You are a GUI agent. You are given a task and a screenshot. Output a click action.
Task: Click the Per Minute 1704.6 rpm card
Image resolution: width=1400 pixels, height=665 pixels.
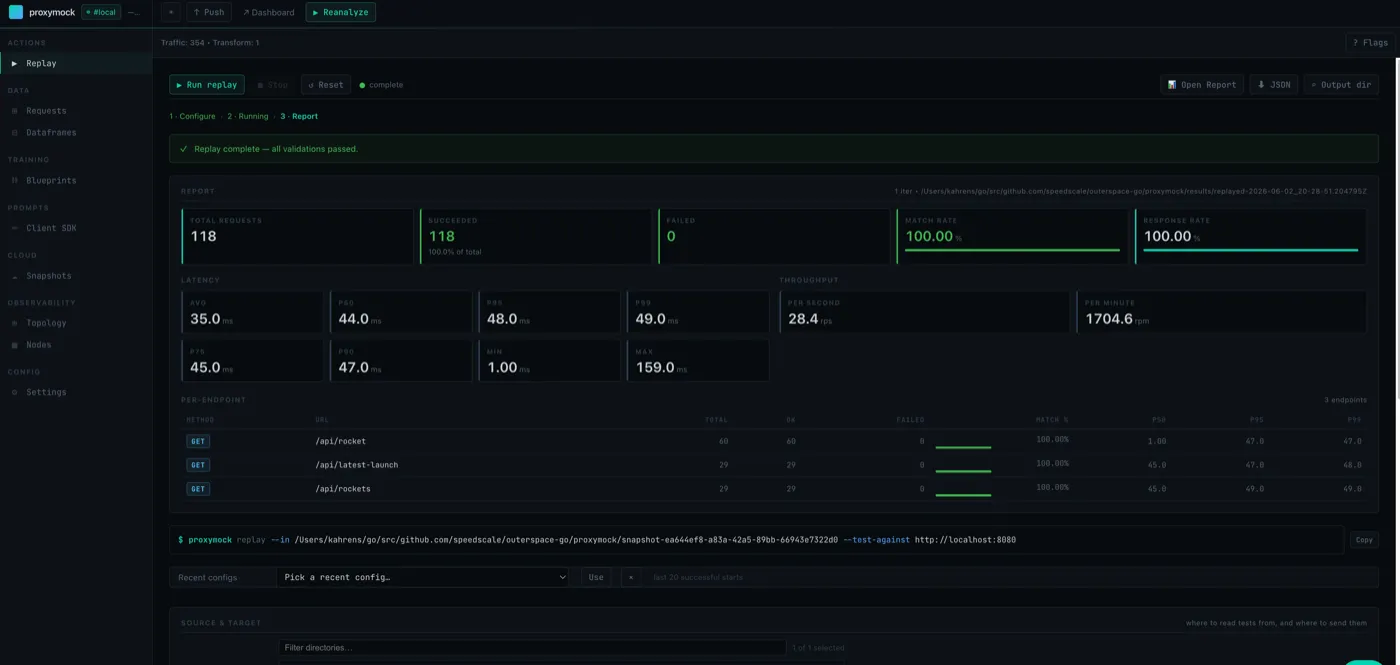tap(1221, 312)
